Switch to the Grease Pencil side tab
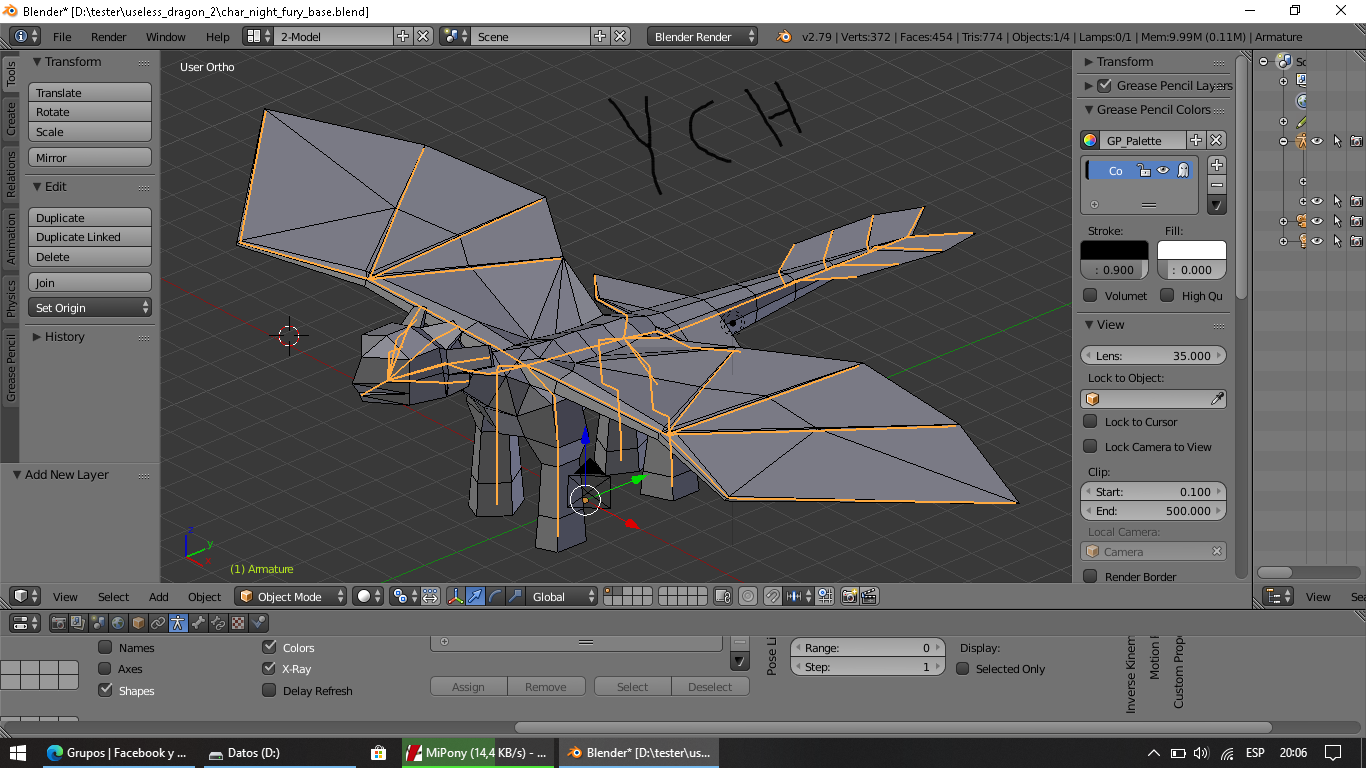 click(11, 368)
